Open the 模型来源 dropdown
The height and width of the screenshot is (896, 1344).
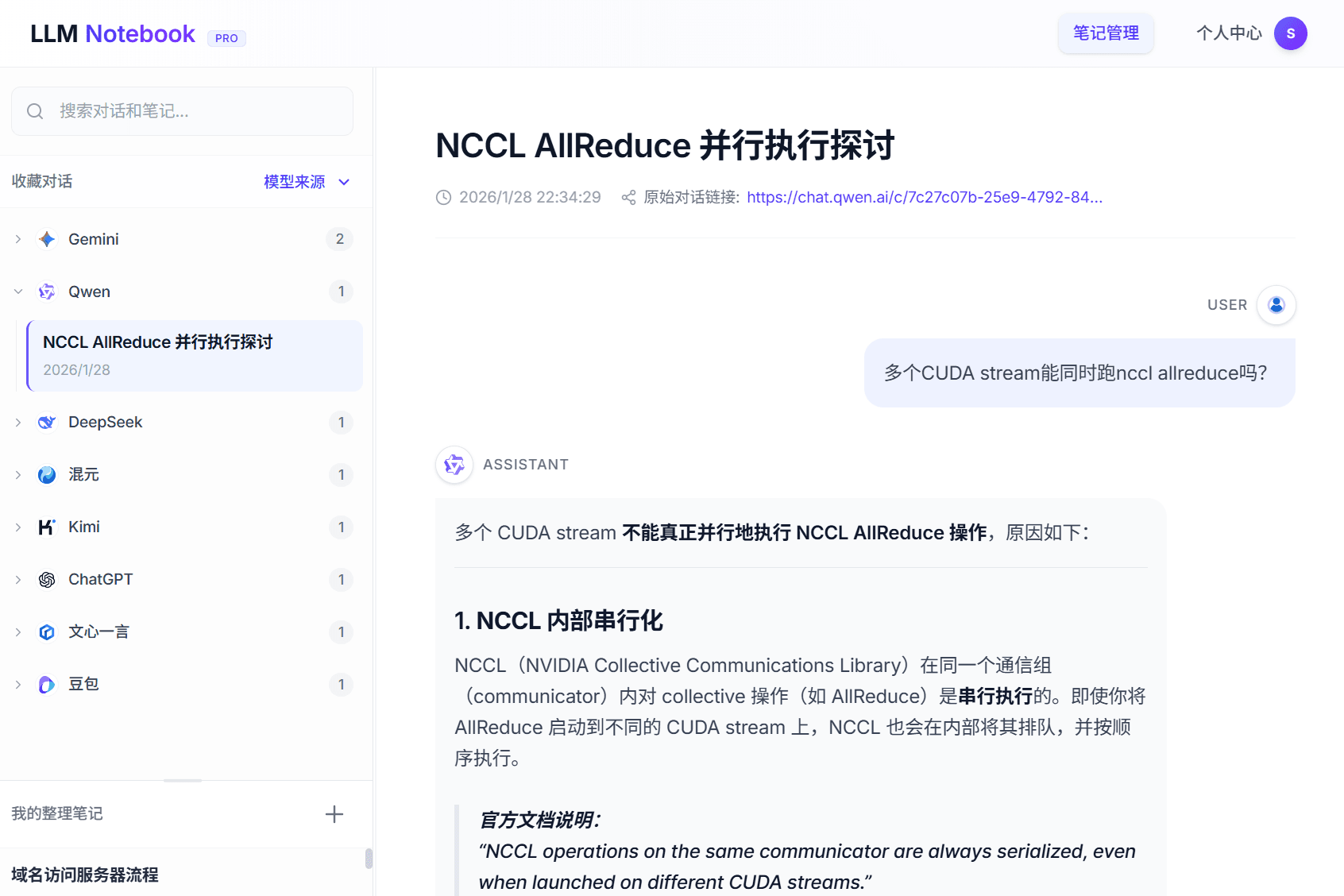coord(307,181)
